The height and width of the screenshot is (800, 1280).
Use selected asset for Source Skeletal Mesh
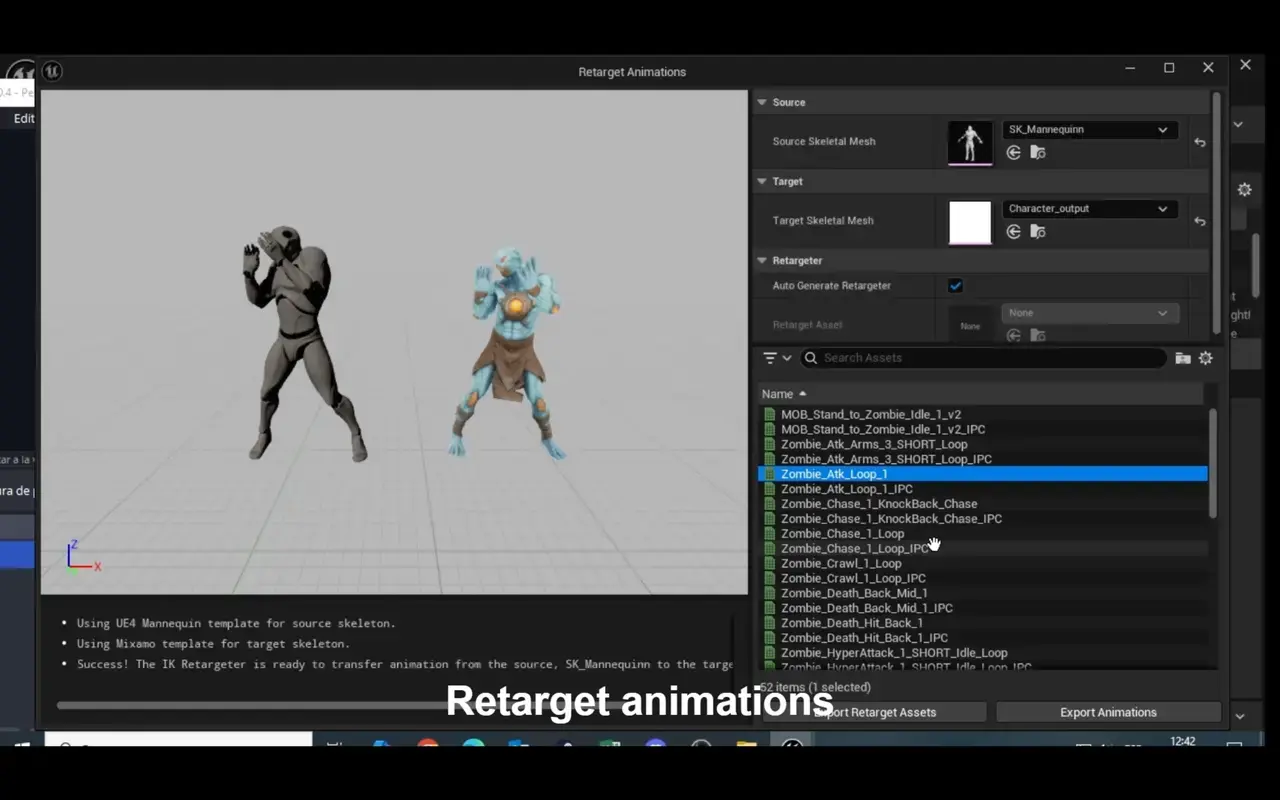[1013, 152]
